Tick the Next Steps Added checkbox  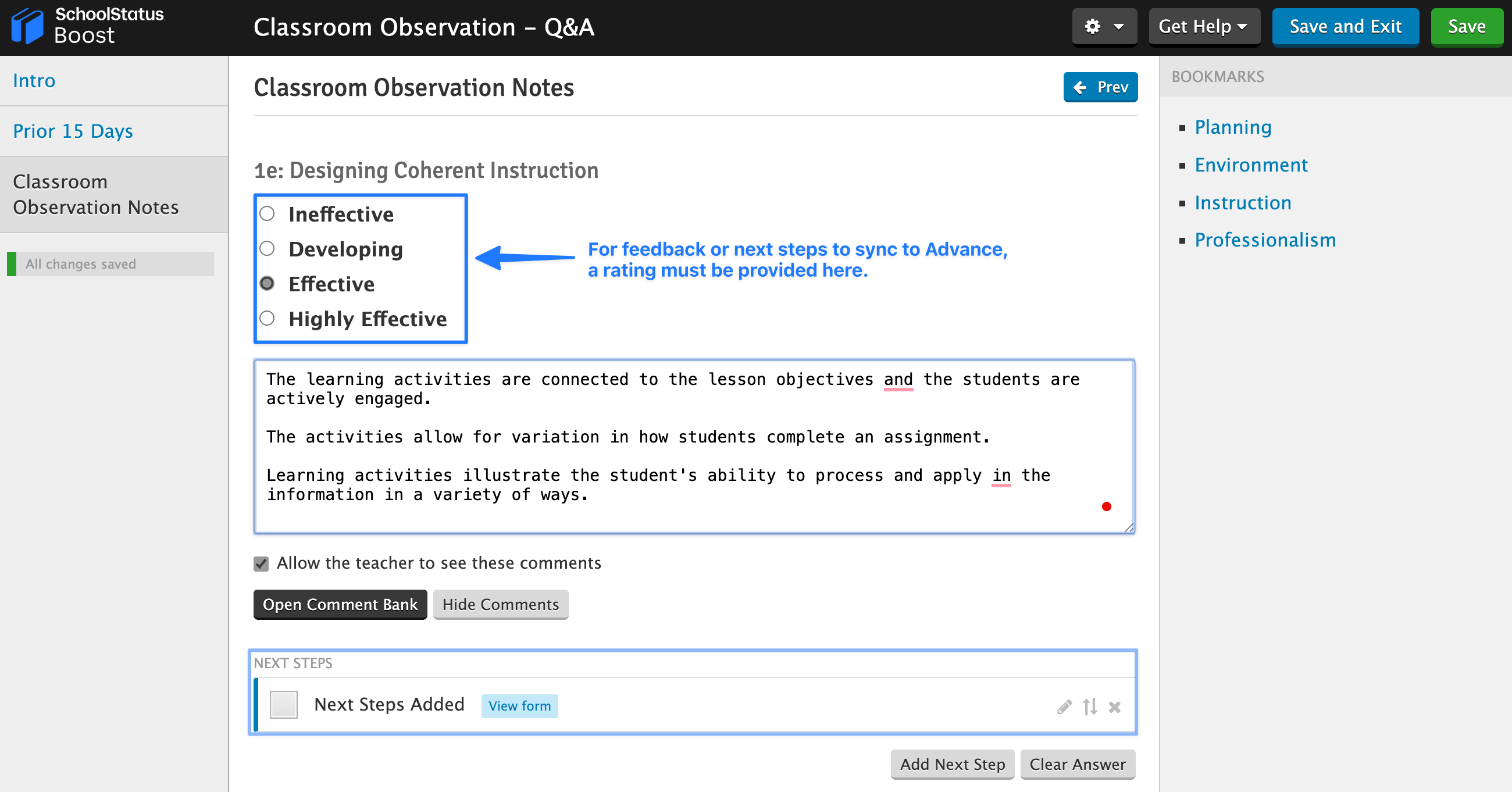284,705
